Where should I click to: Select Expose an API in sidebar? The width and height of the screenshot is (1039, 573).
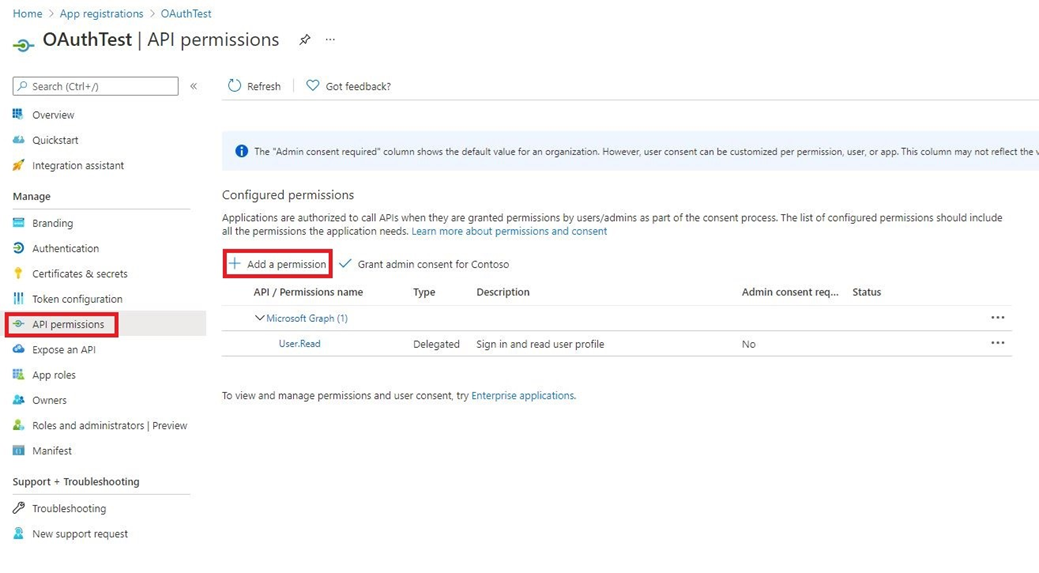click(x=64, y=350)
